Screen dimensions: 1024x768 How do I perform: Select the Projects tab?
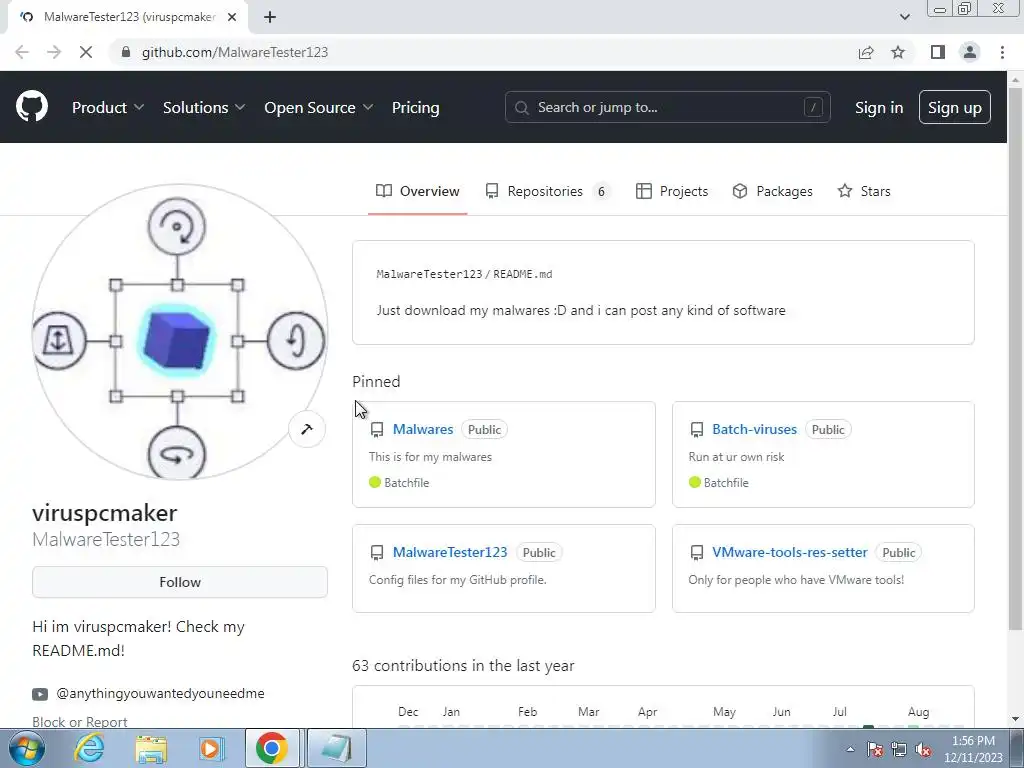tap(672, 191)
